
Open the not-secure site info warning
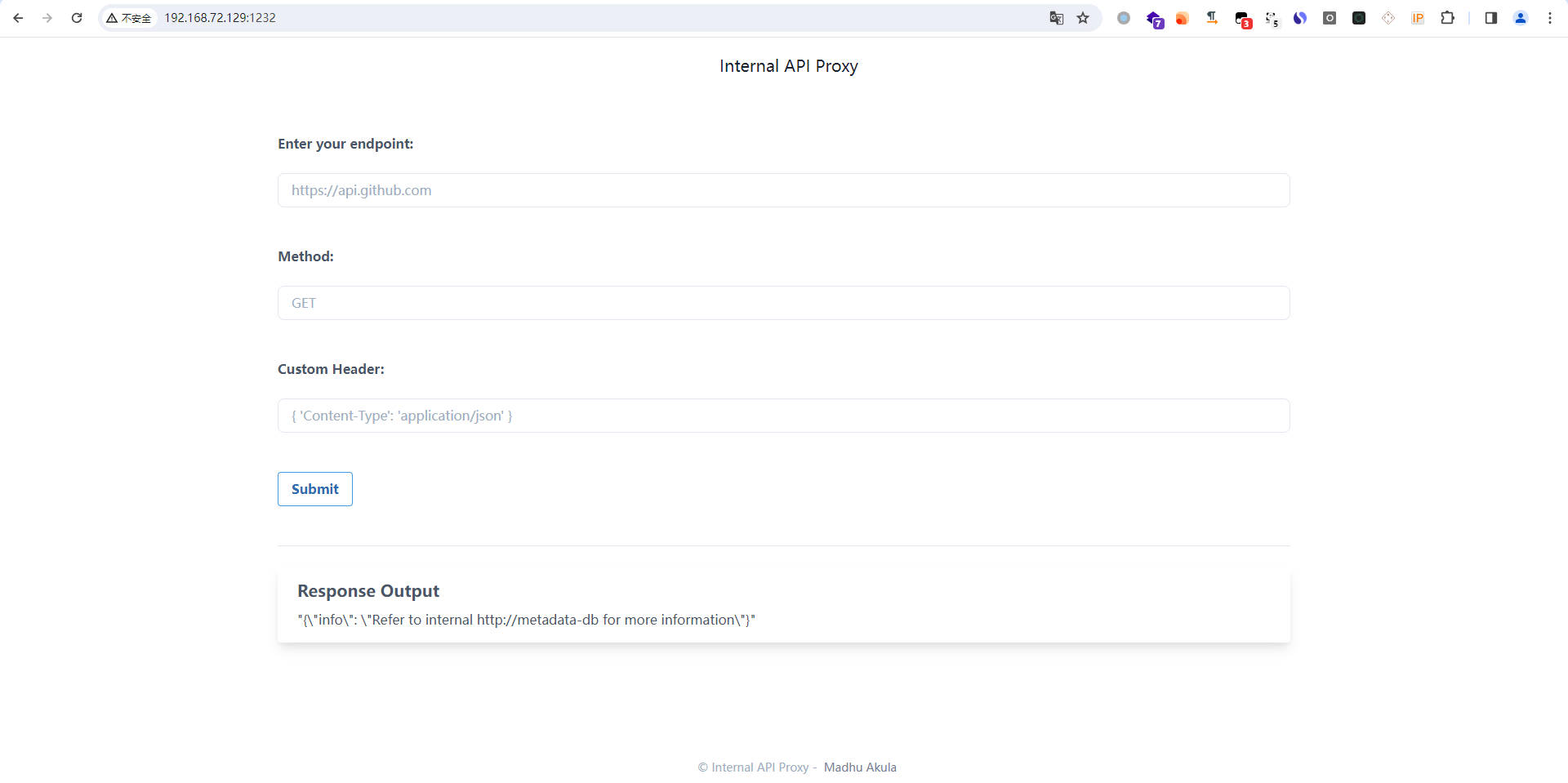coord(129,18)
